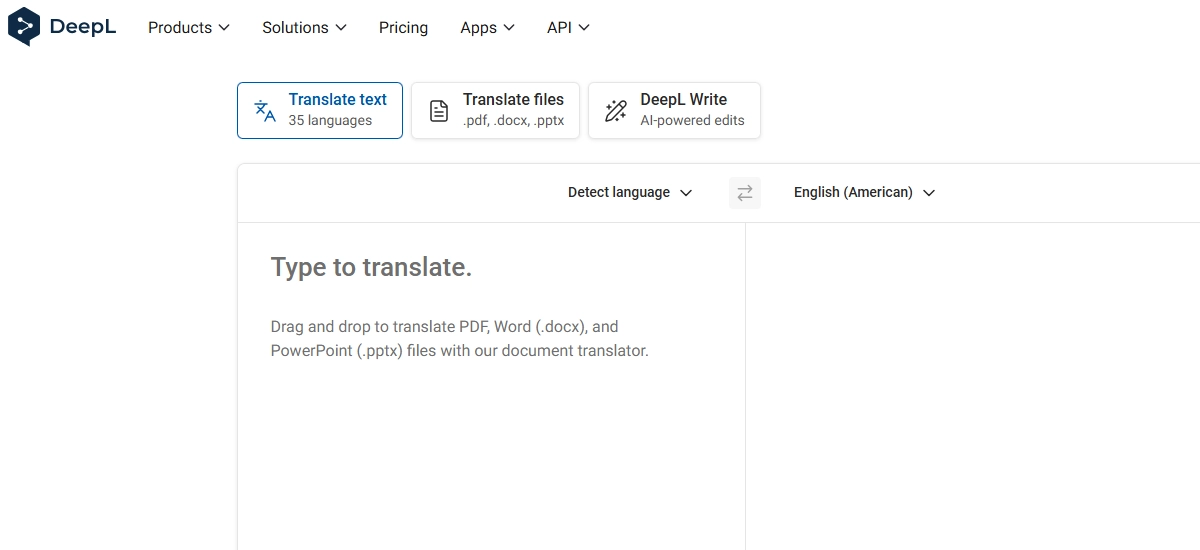Expand the Solutions chevron arrow
Image resolution: width=1200 pixels, height=550 pixels.
click(341, 28)
